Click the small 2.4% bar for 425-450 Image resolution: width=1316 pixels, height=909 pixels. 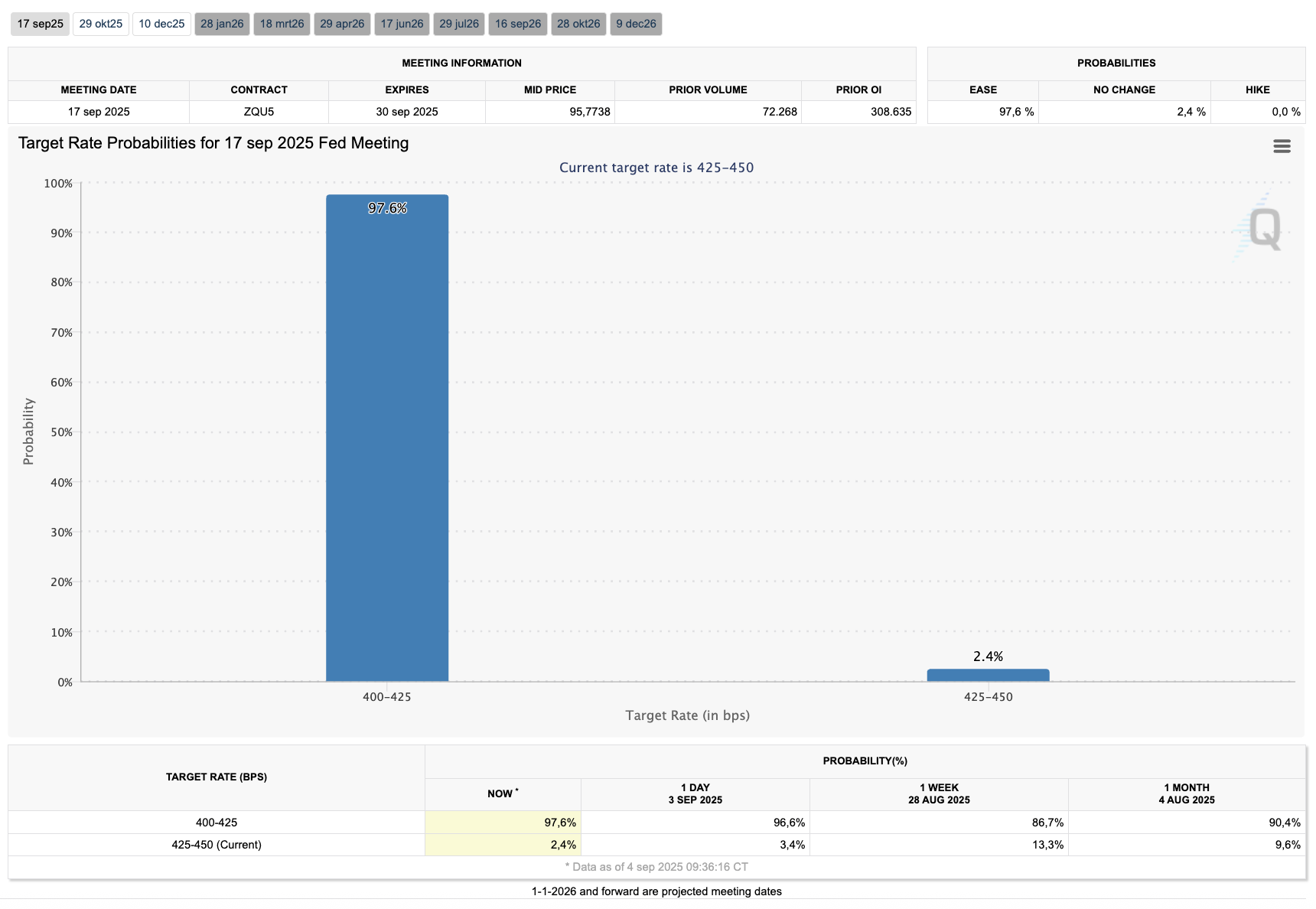988,675
